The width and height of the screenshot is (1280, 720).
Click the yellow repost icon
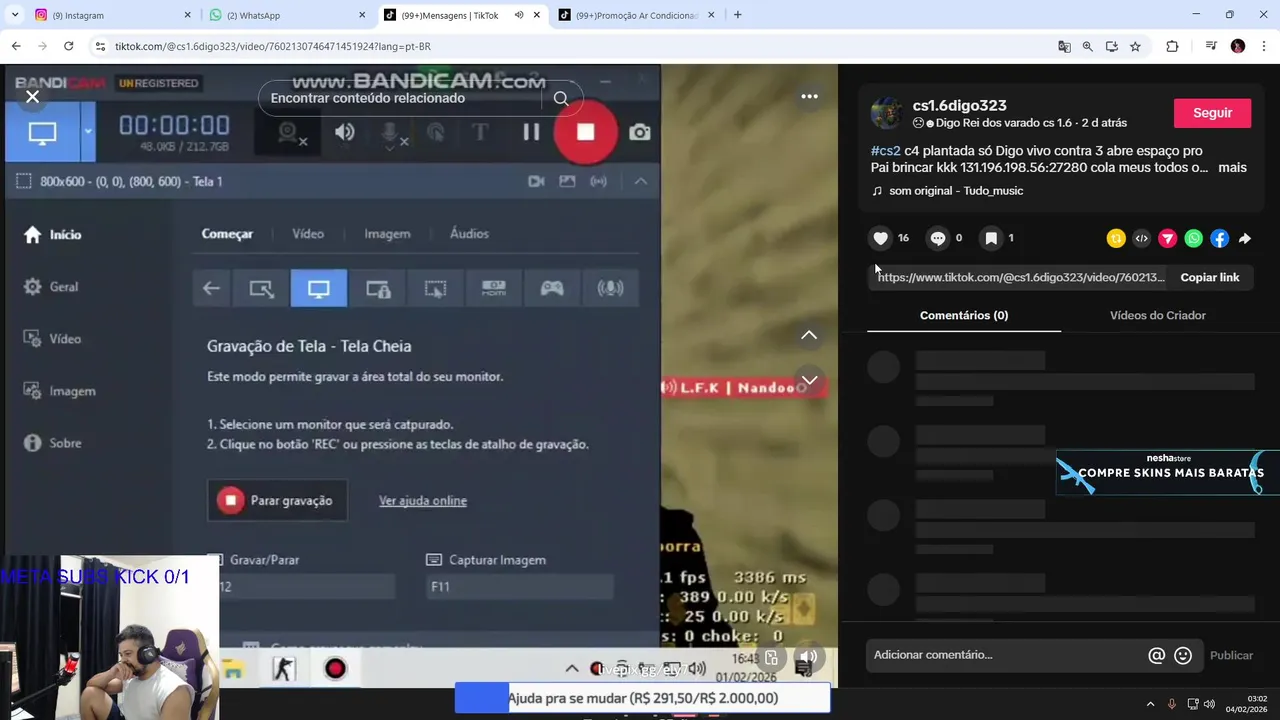[1116, 238]
